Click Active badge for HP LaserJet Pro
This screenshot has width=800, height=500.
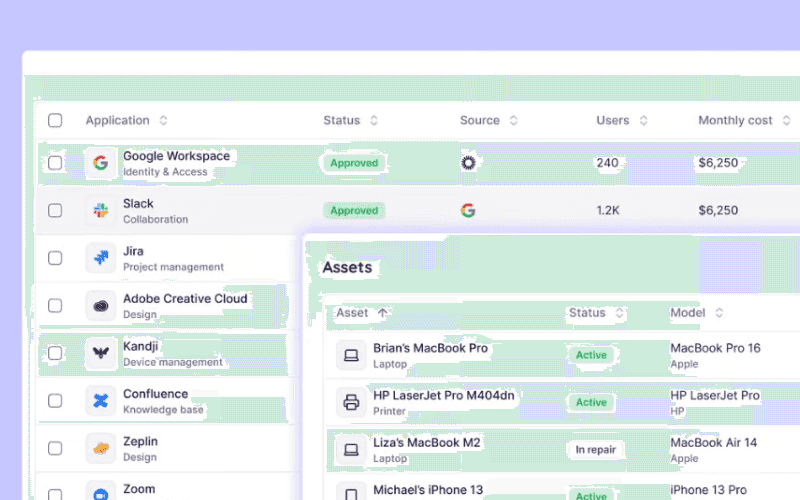coord(591,402)
